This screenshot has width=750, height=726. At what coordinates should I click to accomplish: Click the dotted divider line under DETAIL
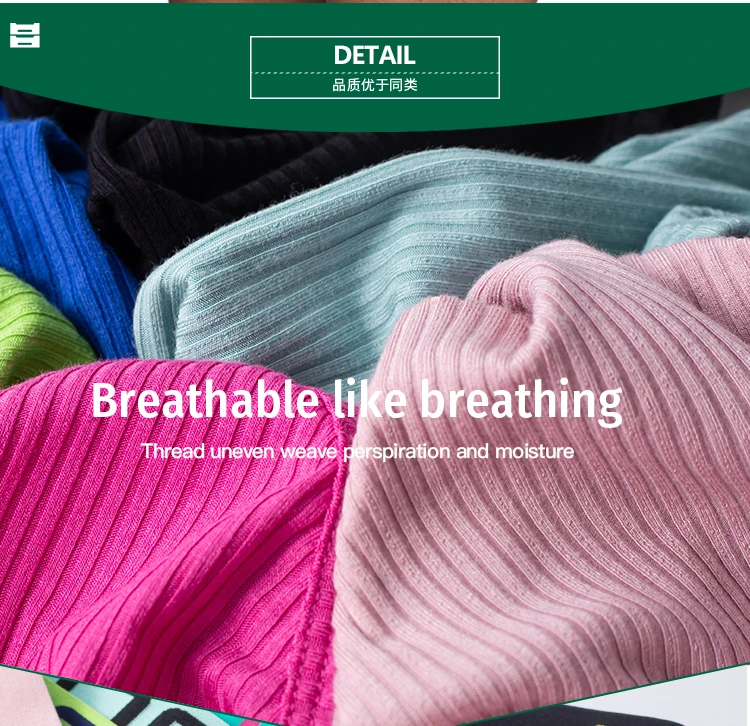pyautogui.click(x=375, y=73)
